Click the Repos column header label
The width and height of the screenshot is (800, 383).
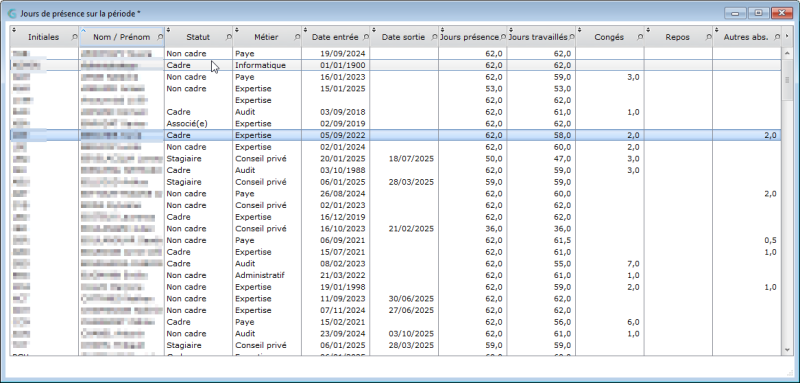(x=678, y=37)
